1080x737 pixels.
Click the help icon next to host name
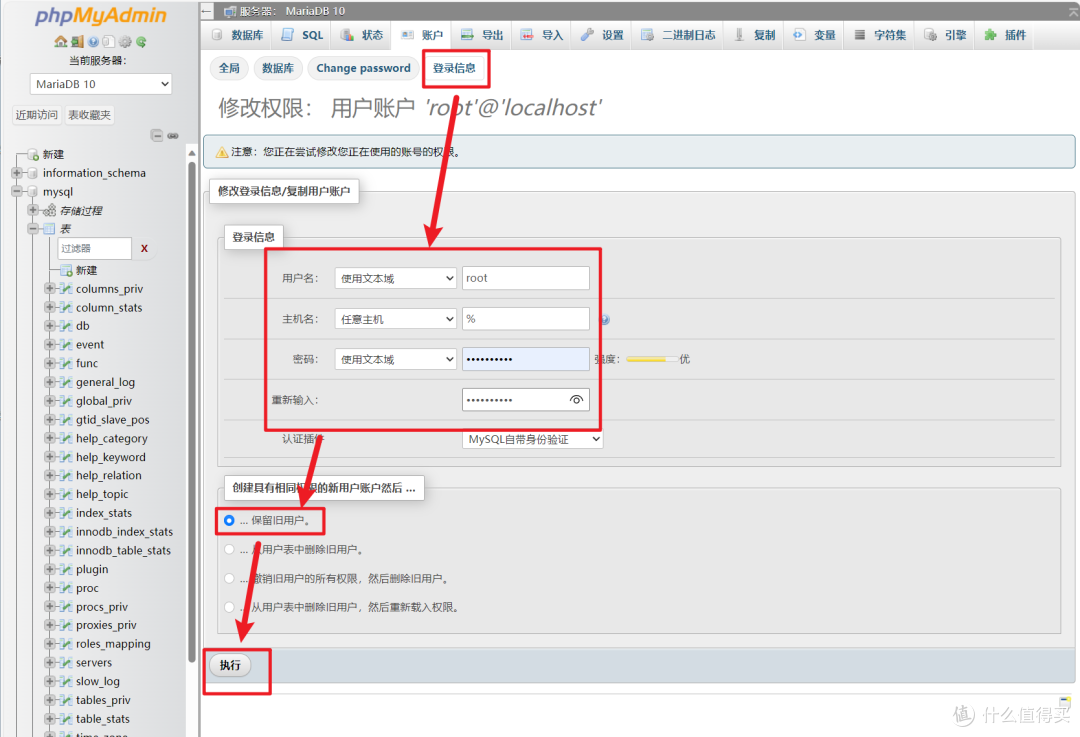[x=605, y=320]
